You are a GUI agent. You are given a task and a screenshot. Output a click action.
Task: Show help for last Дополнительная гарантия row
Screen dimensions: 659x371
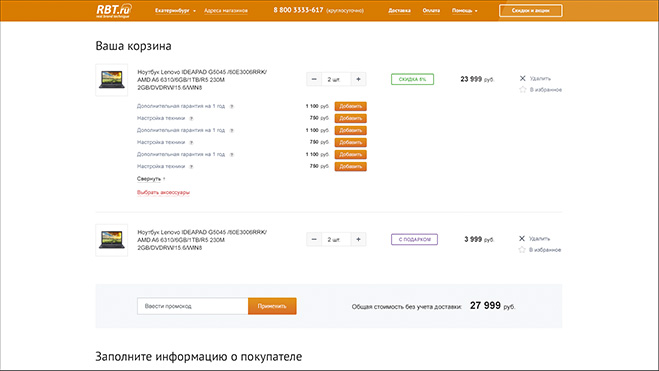point(232,155)
